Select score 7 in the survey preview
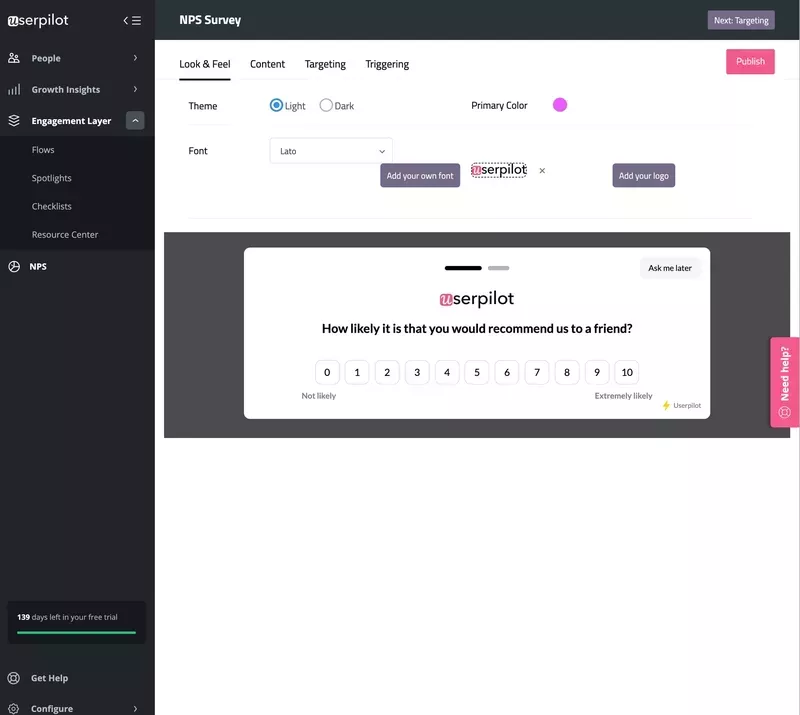The width and height of the screenshot is (800, 715). (537, 373)
